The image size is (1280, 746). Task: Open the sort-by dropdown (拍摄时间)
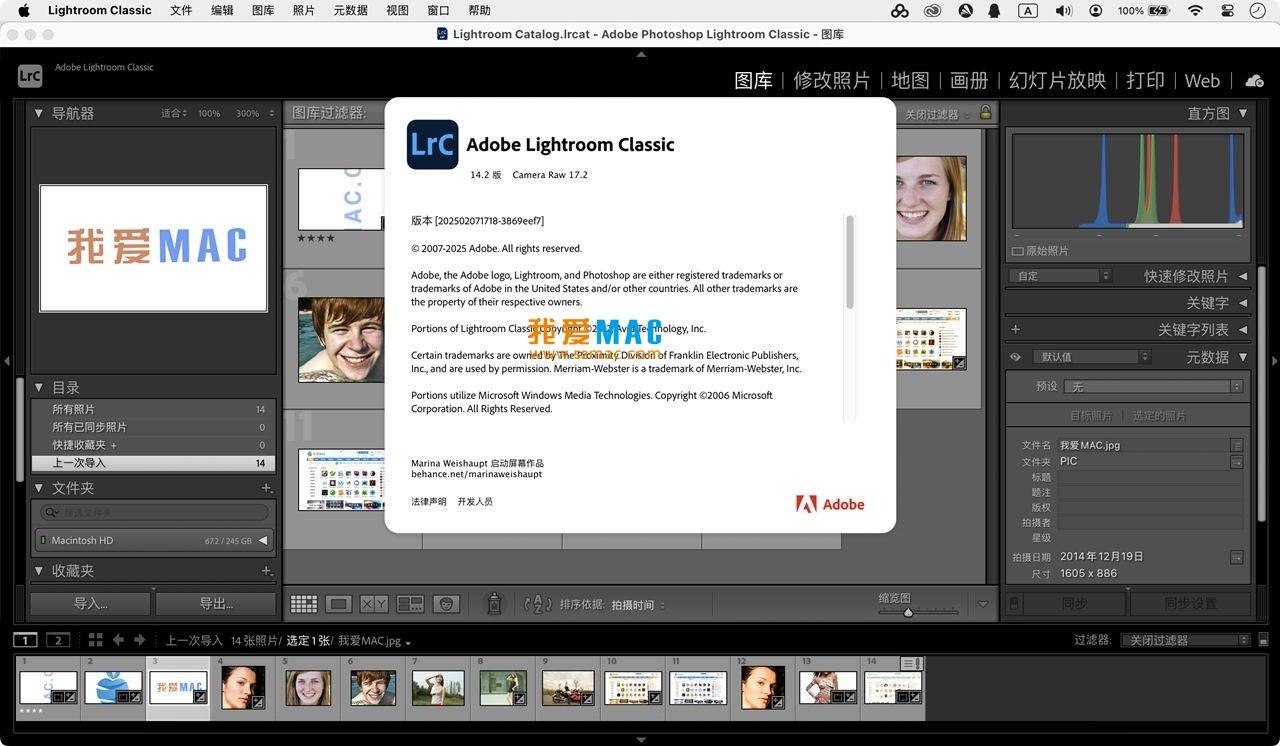pos(638,605)
